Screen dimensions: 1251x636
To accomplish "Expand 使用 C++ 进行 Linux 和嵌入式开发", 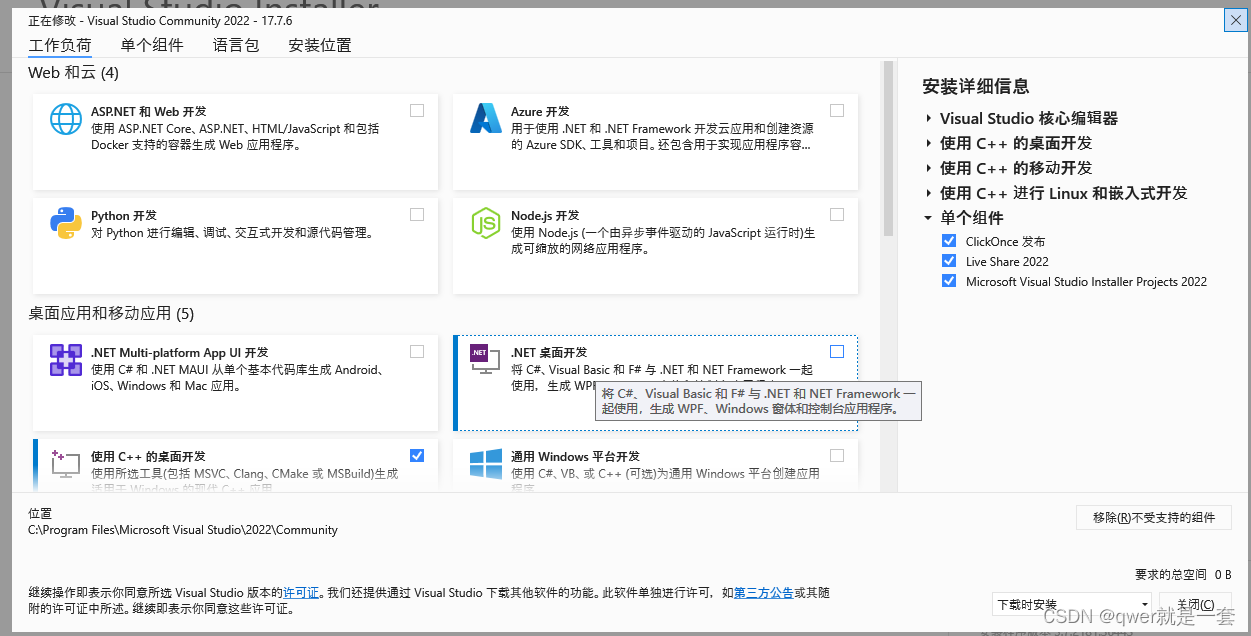I will point(929,193).
